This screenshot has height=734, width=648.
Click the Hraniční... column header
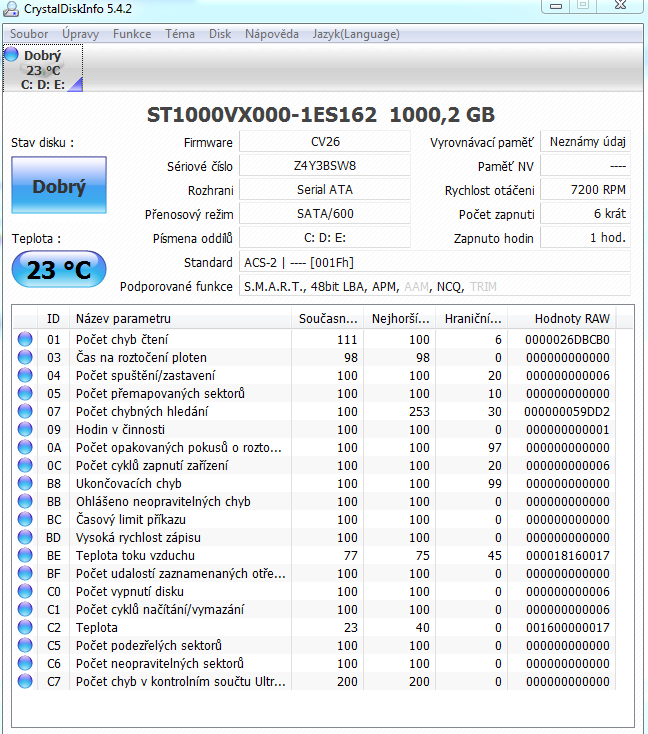pos(472,319)
